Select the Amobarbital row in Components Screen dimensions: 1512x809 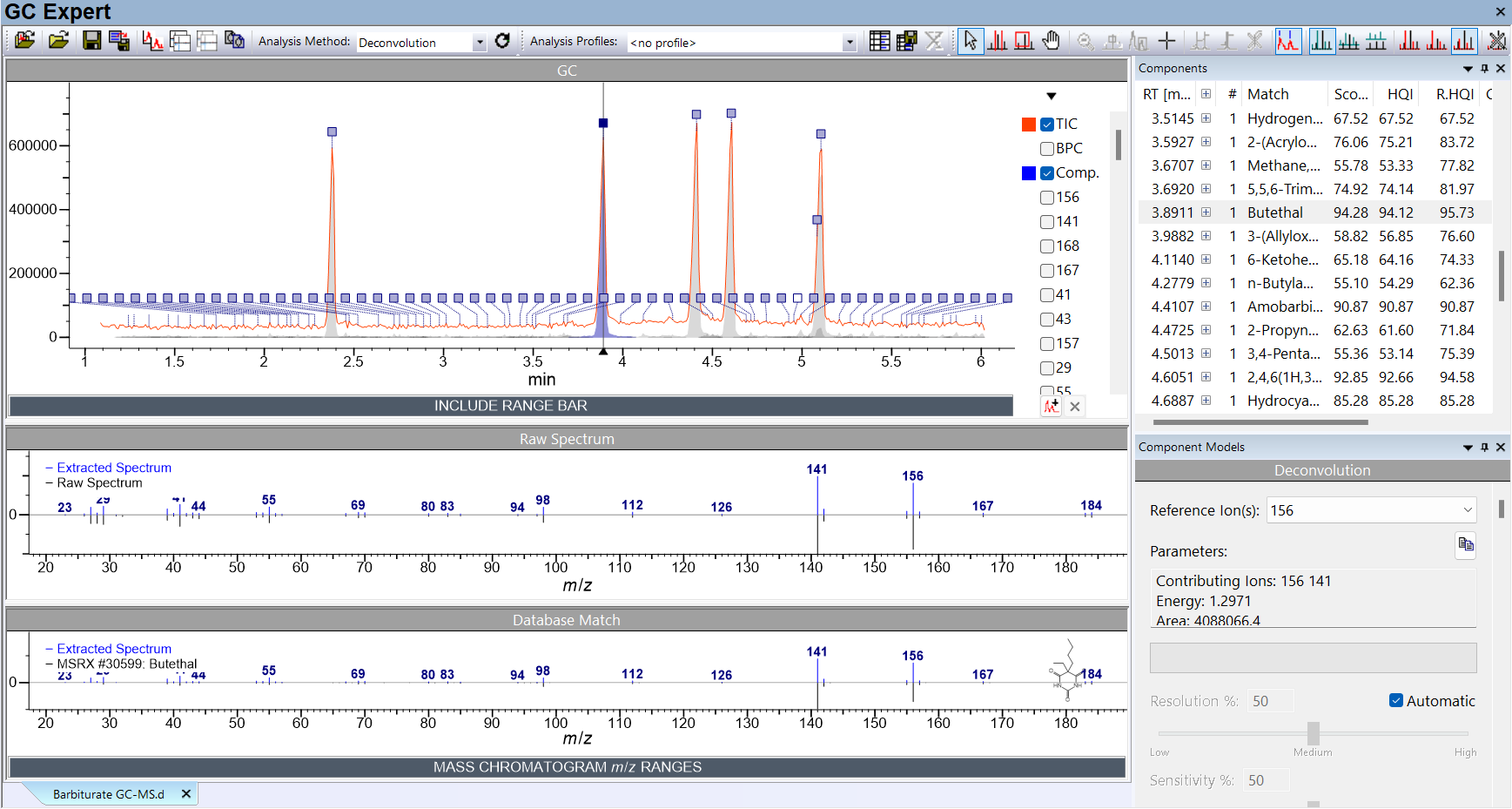coord(1284,307)
